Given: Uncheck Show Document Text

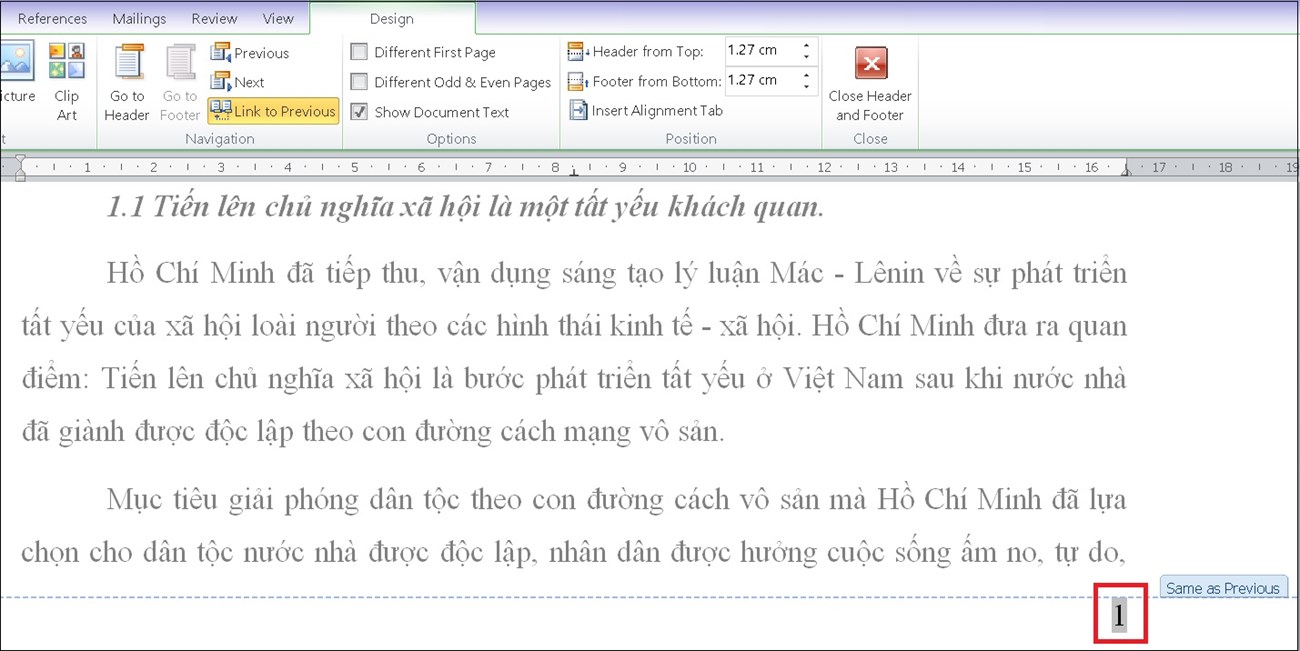Looking at the screenshot, I should coord(358,111).
